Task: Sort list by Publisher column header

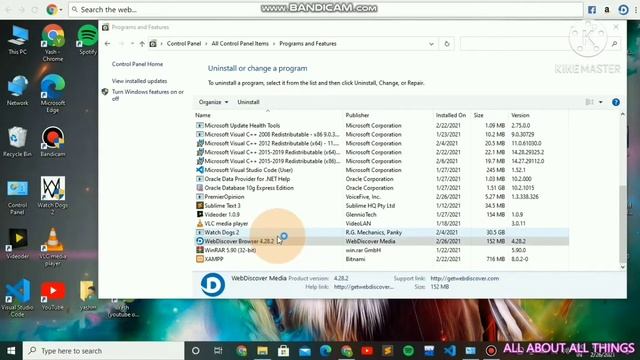Action: tap(357, 115)
